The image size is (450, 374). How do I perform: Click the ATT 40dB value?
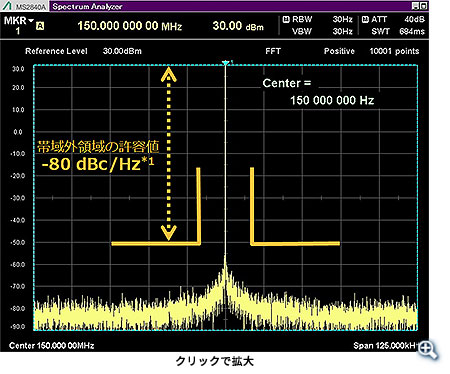(414, 19)
